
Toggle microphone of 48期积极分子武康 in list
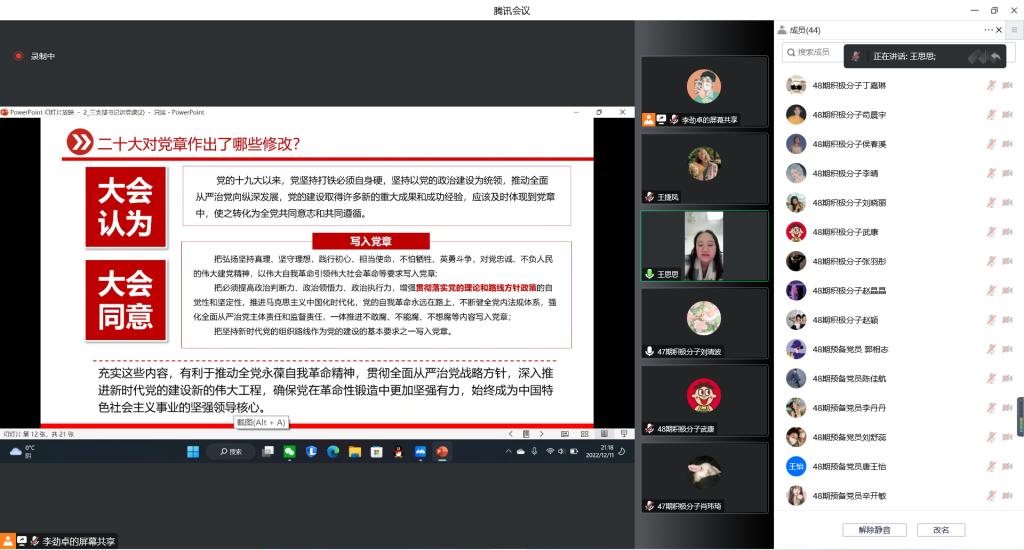pyautogui.click(x=991, y=232)
